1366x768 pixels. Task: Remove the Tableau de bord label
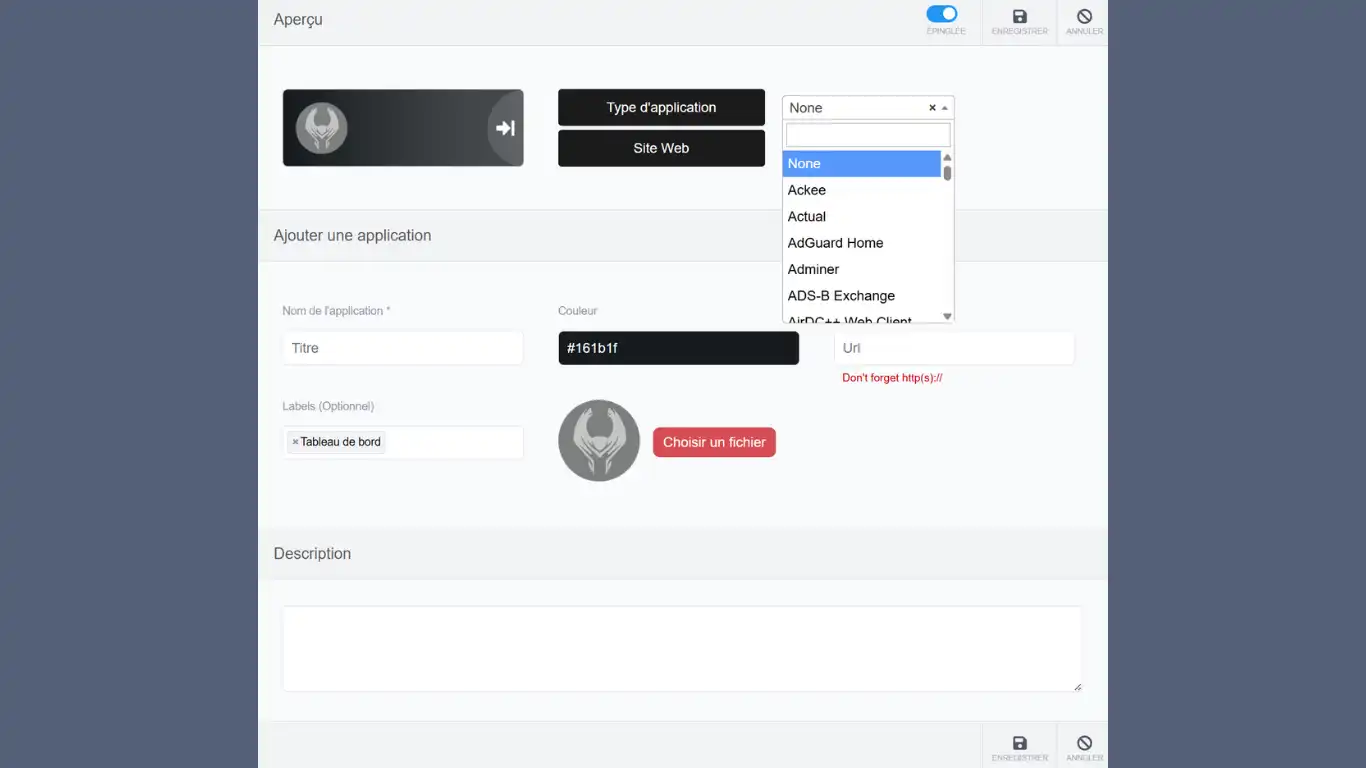tap(294, 441)
